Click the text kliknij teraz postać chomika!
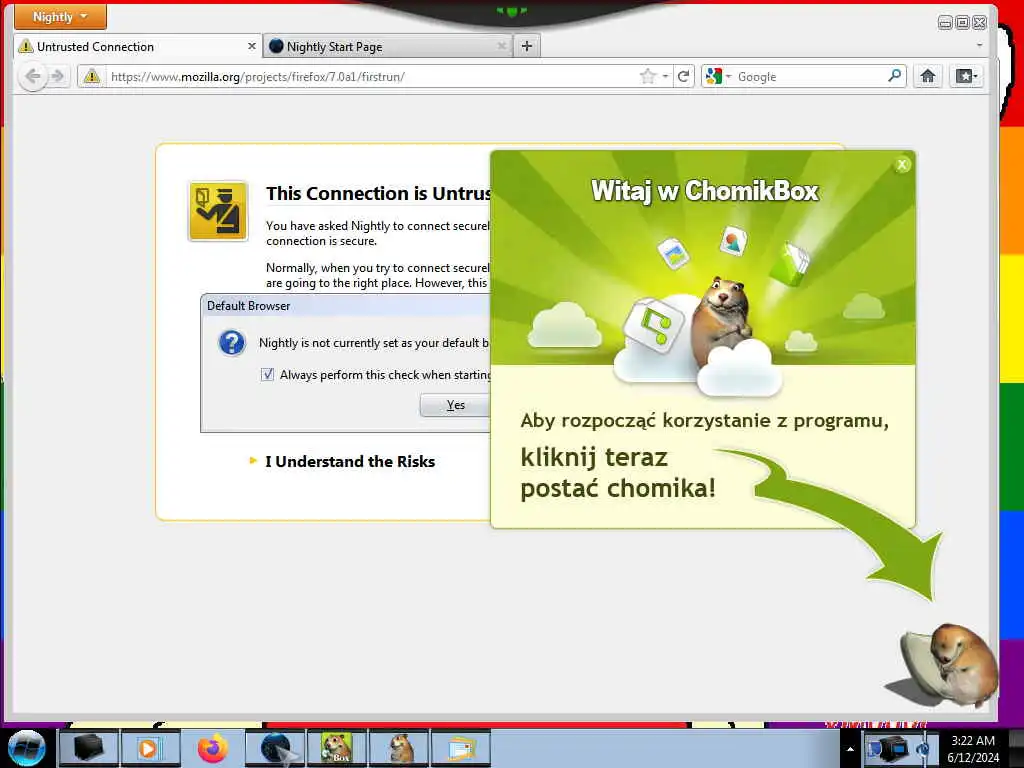 [x=618, y=473]
